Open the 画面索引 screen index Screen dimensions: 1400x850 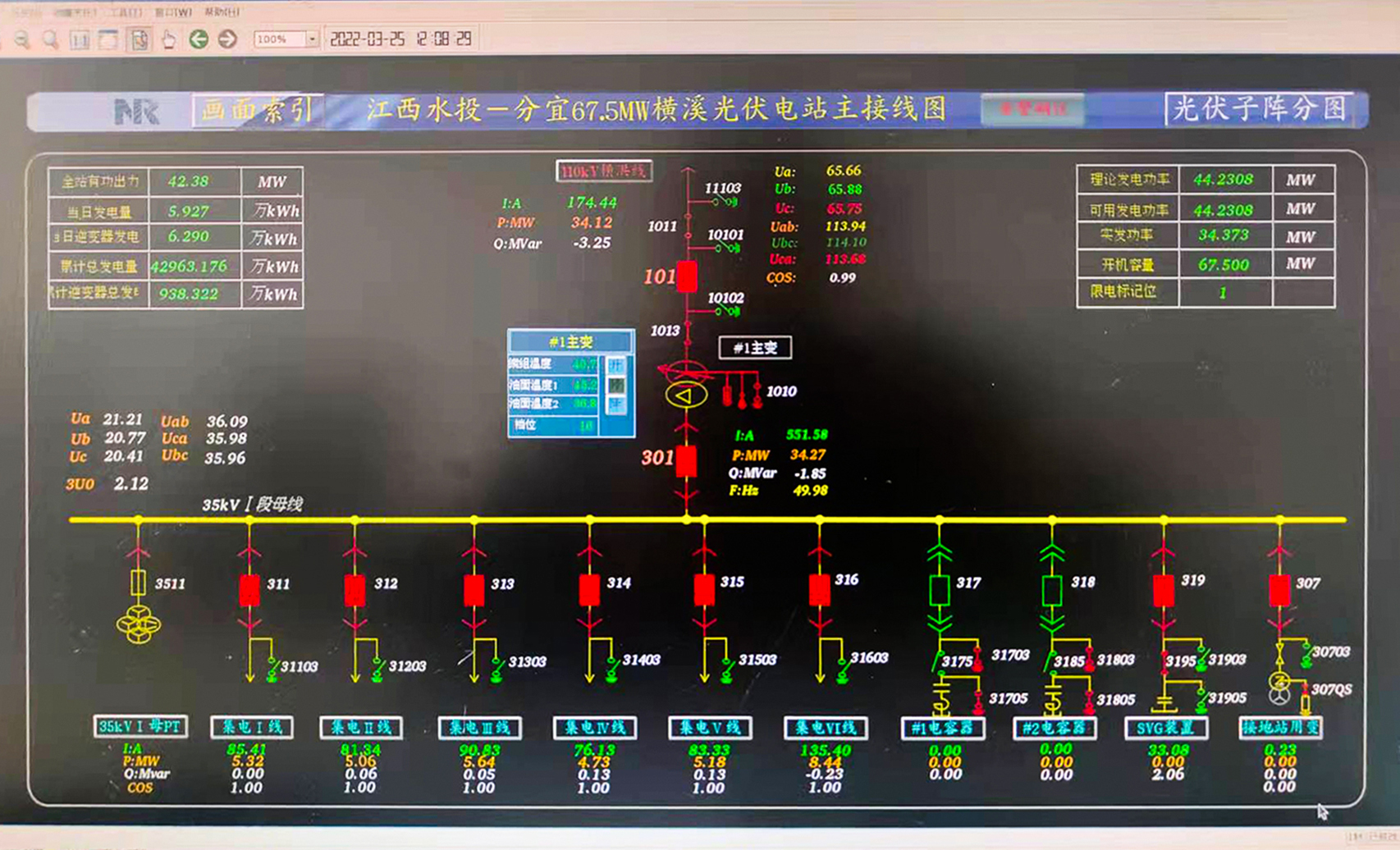point(257,110)
